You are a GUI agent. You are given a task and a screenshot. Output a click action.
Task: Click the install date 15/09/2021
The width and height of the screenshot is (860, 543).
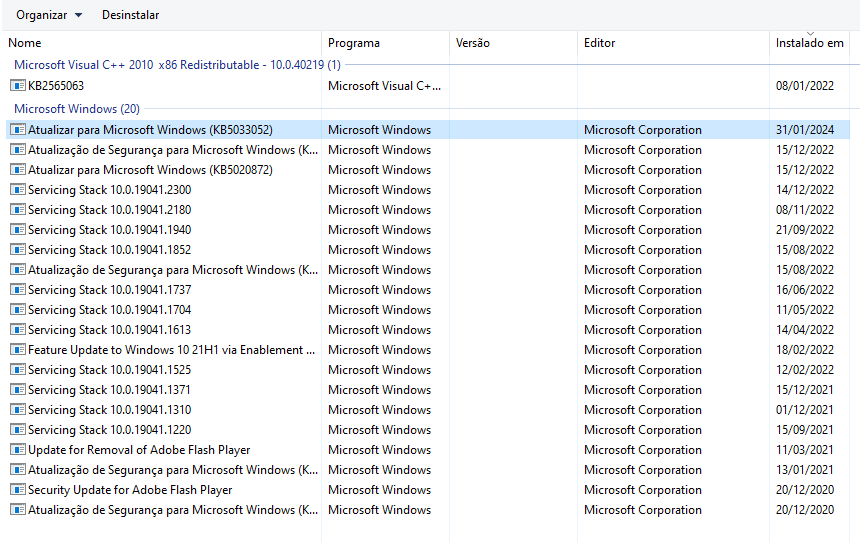(x=805, y=430)
